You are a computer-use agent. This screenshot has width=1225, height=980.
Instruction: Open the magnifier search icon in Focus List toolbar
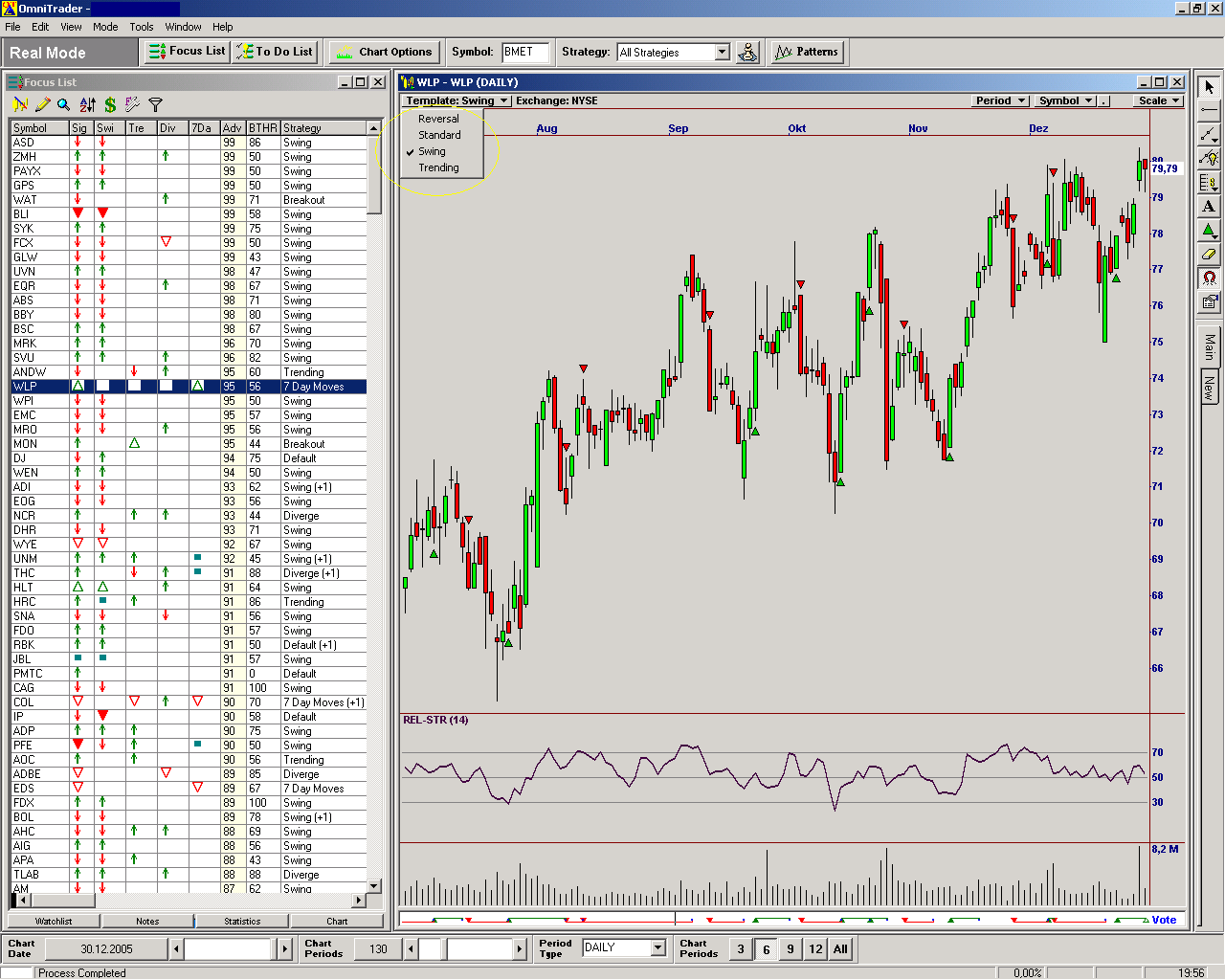[x=63, y=105]
